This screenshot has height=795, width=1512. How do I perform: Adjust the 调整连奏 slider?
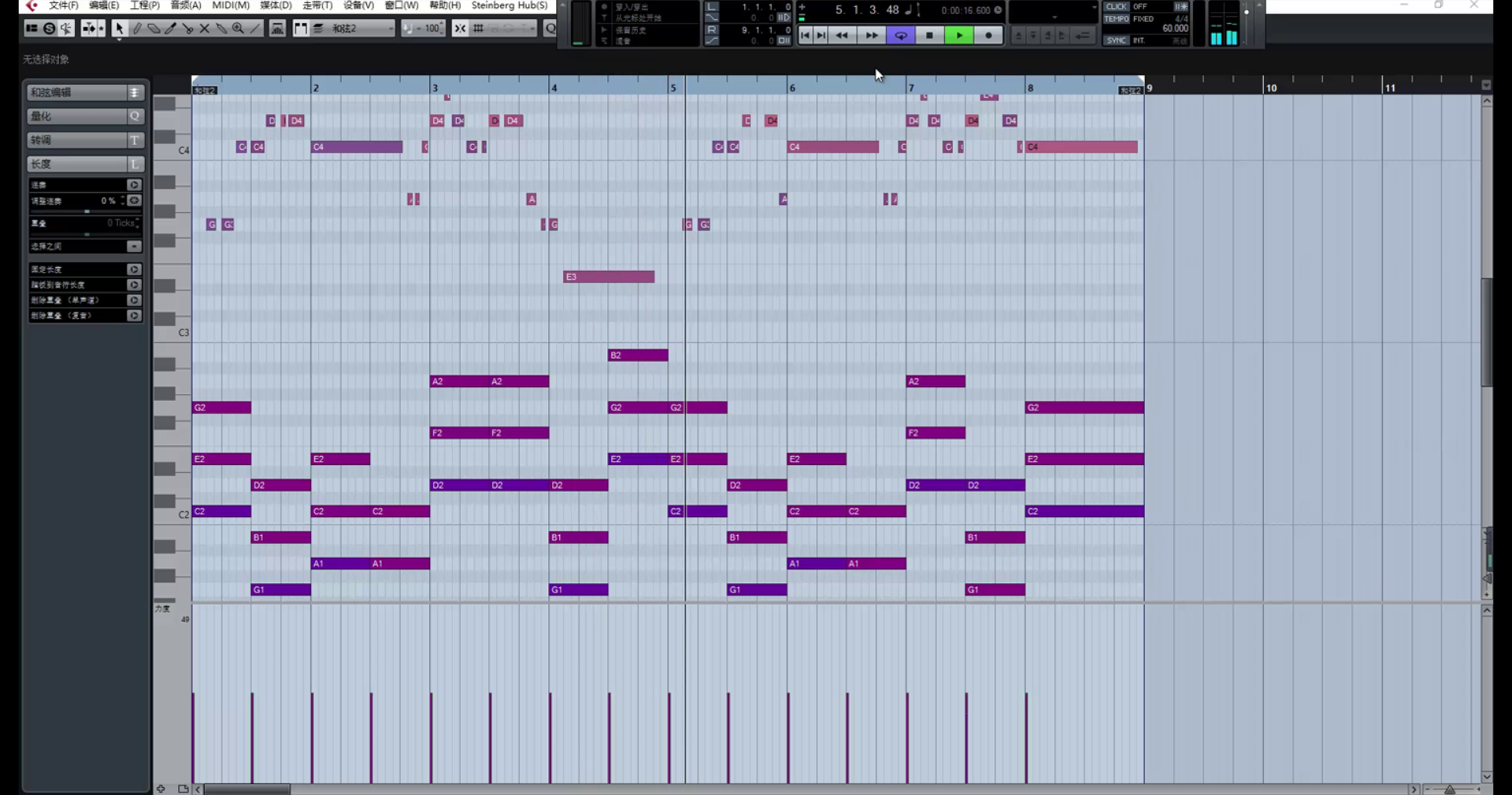(87, 211)
